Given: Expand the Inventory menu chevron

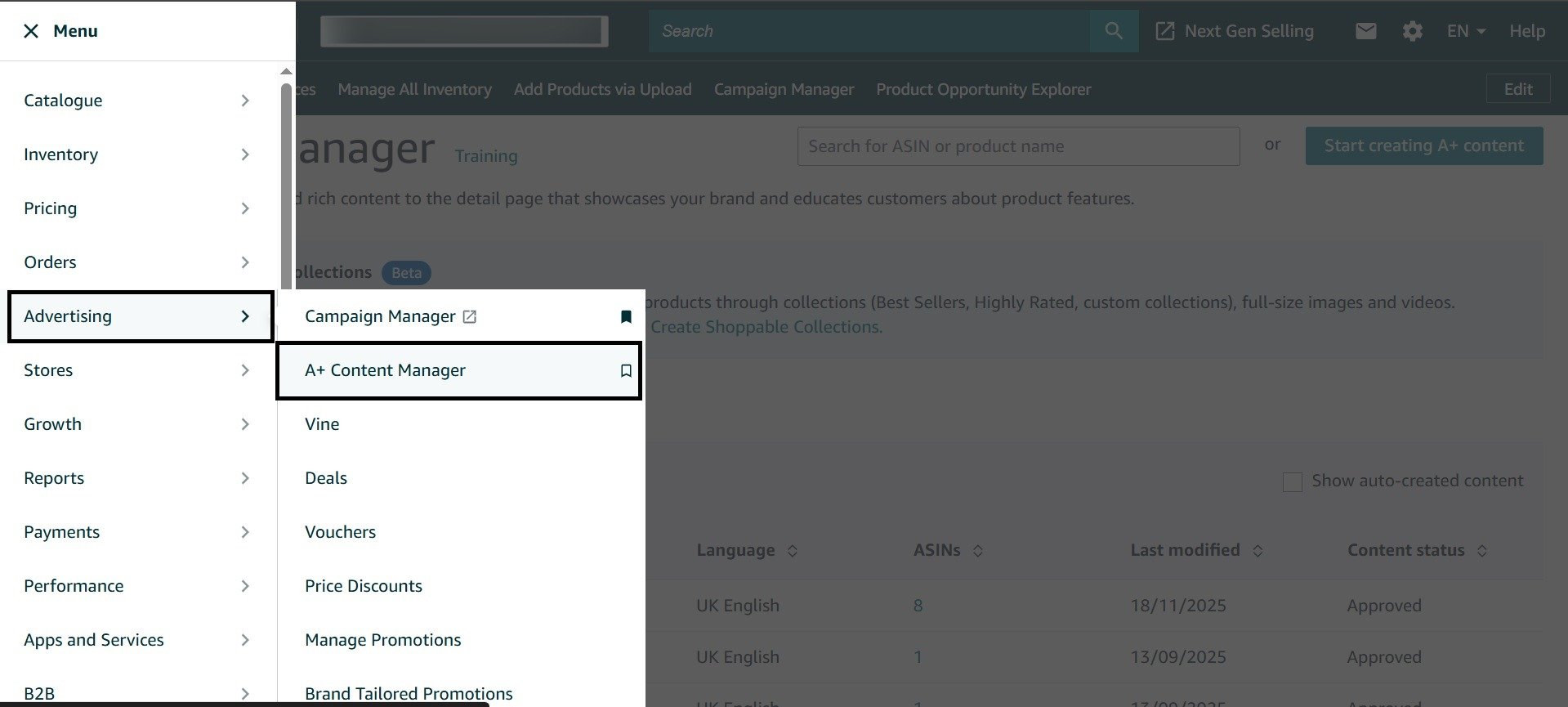Looking at the screenshot, I should 245,154.
